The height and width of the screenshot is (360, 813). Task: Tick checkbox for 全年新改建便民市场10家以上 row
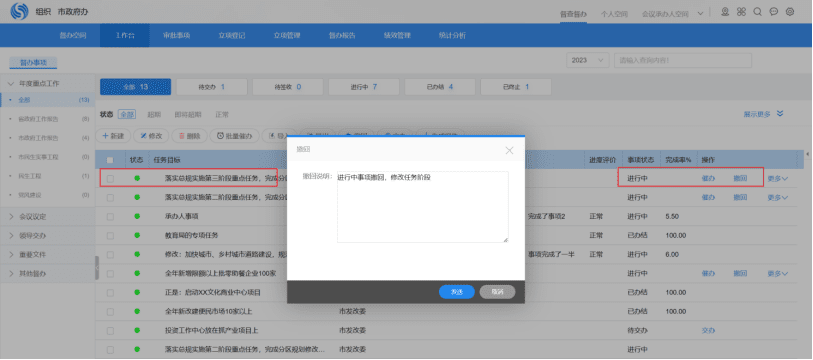(x=110, y=311)
